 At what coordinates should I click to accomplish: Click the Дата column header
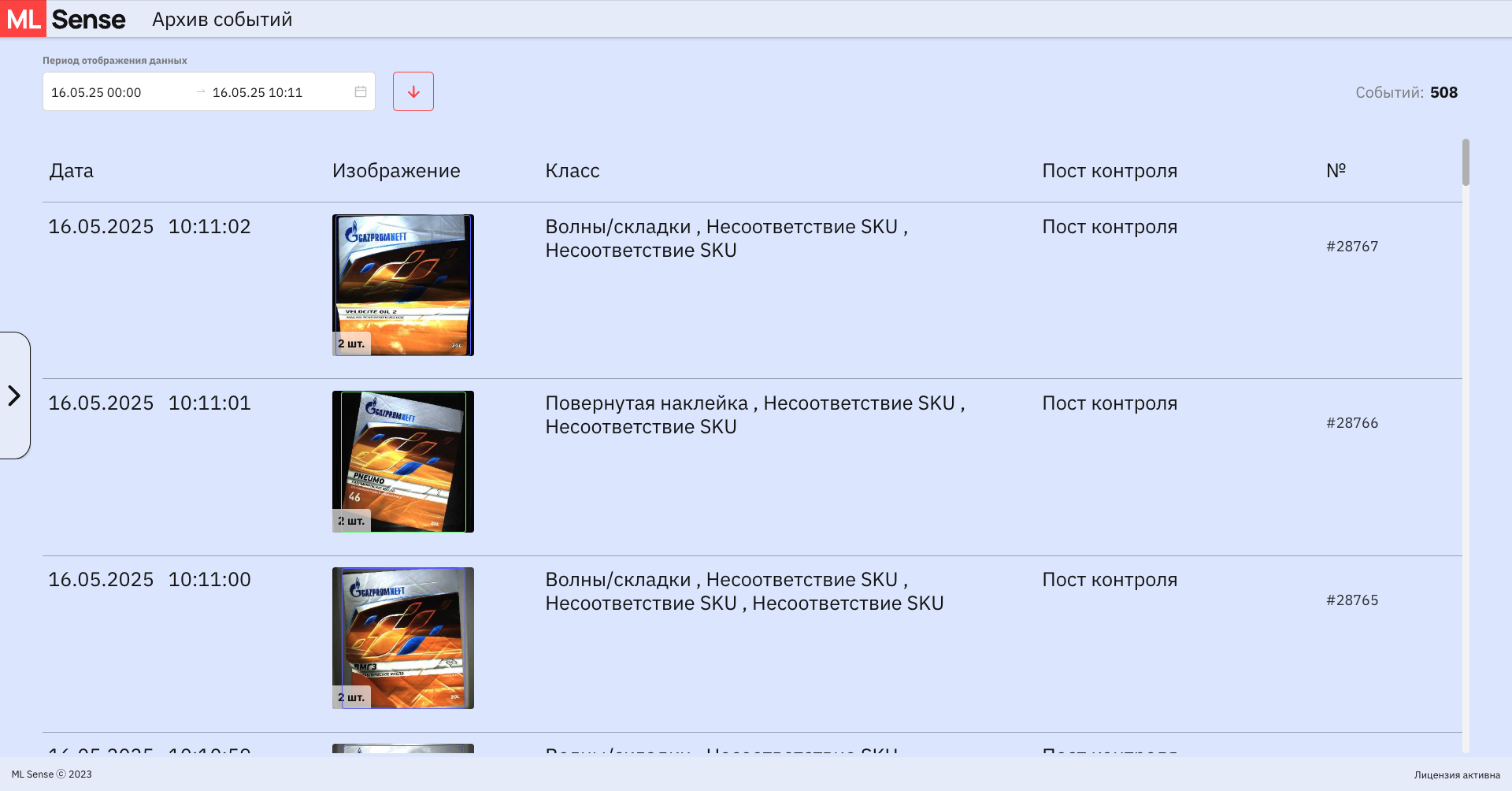pyautogui.click(x=72, y=171)
